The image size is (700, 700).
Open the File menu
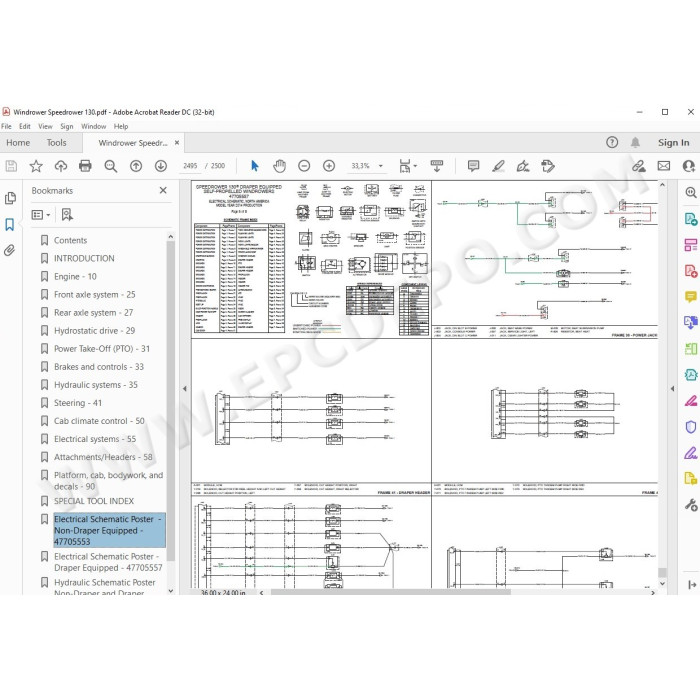click(6, 126)
